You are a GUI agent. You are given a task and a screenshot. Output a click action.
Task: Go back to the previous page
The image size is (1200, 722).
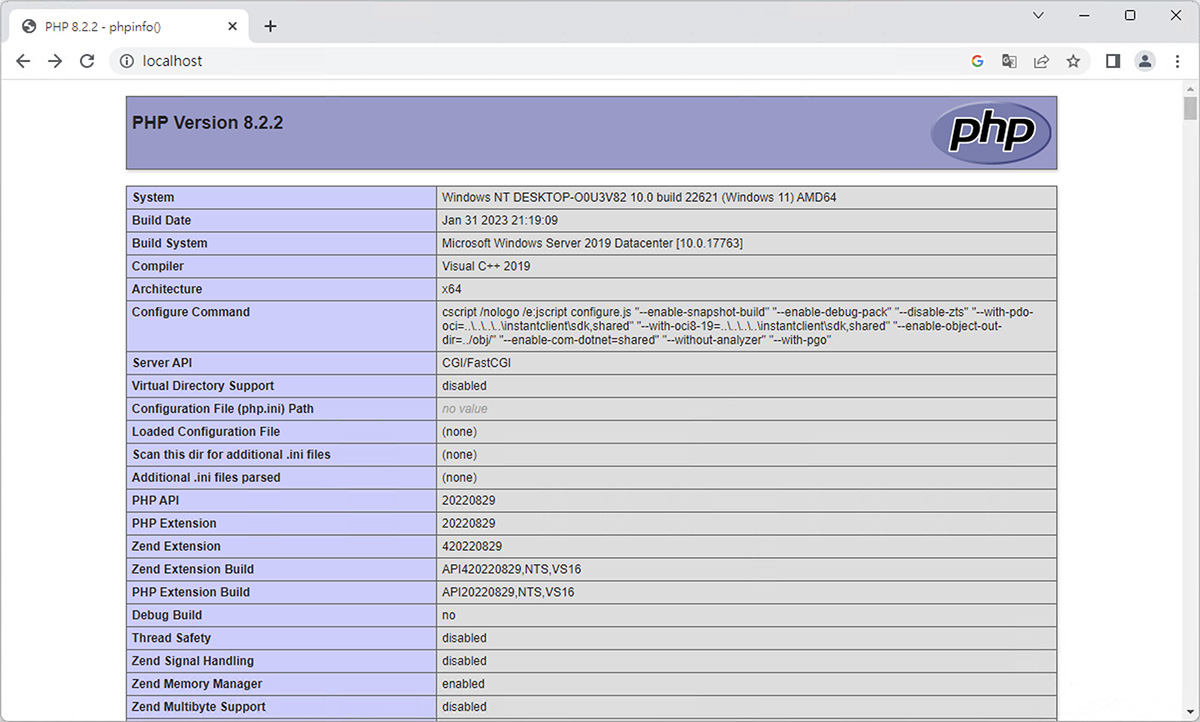(x=23, y=61)
